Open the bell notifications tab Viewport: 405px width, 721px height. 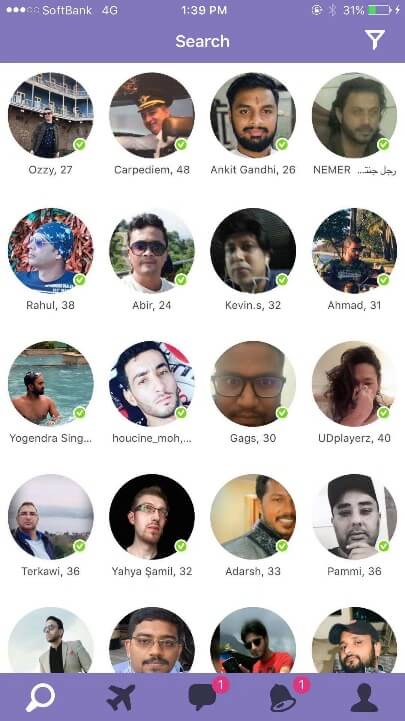pyautogui.click(x=283, y=698)
